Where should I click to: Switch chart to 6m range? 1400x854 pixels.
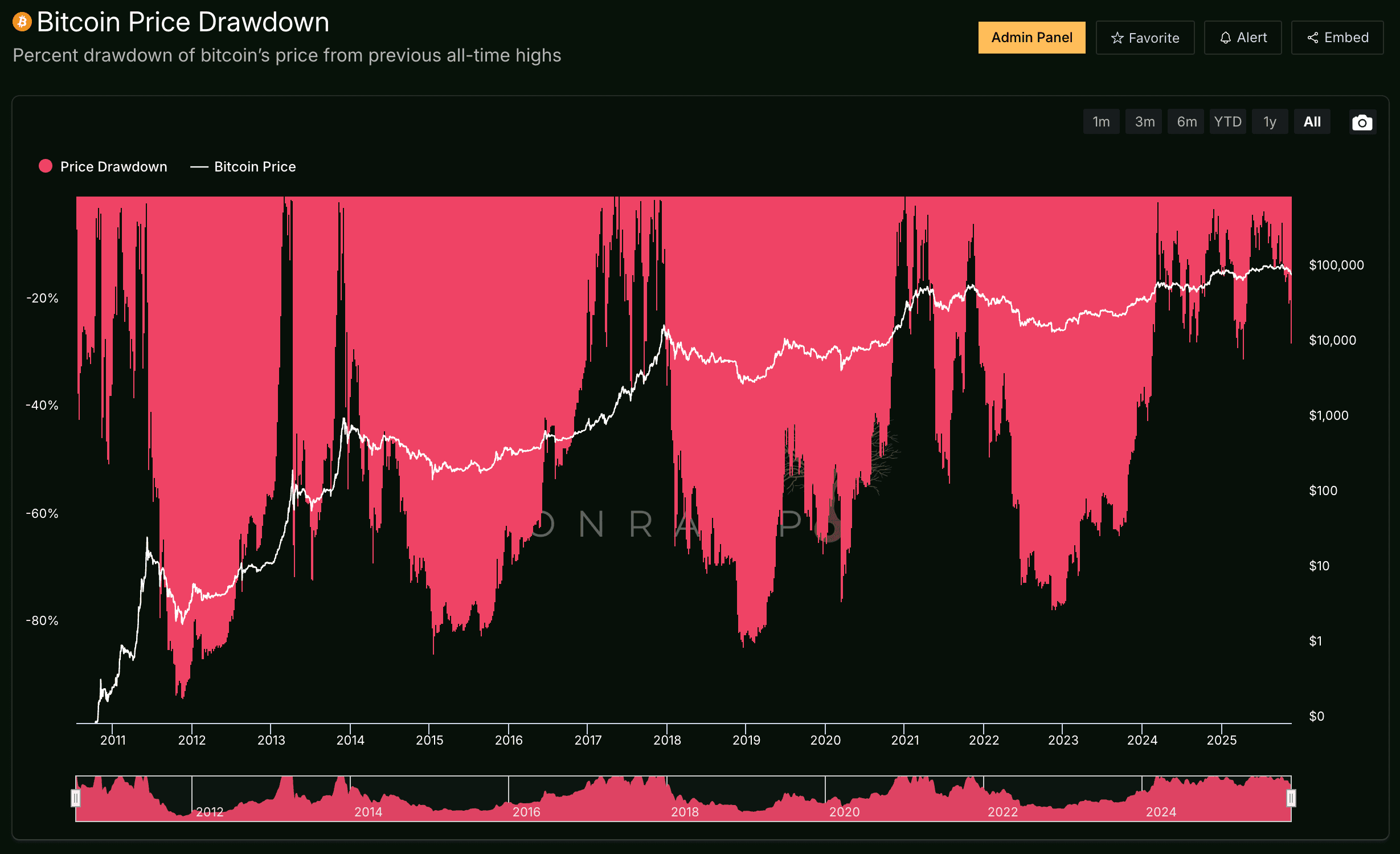coord(1186,122)
